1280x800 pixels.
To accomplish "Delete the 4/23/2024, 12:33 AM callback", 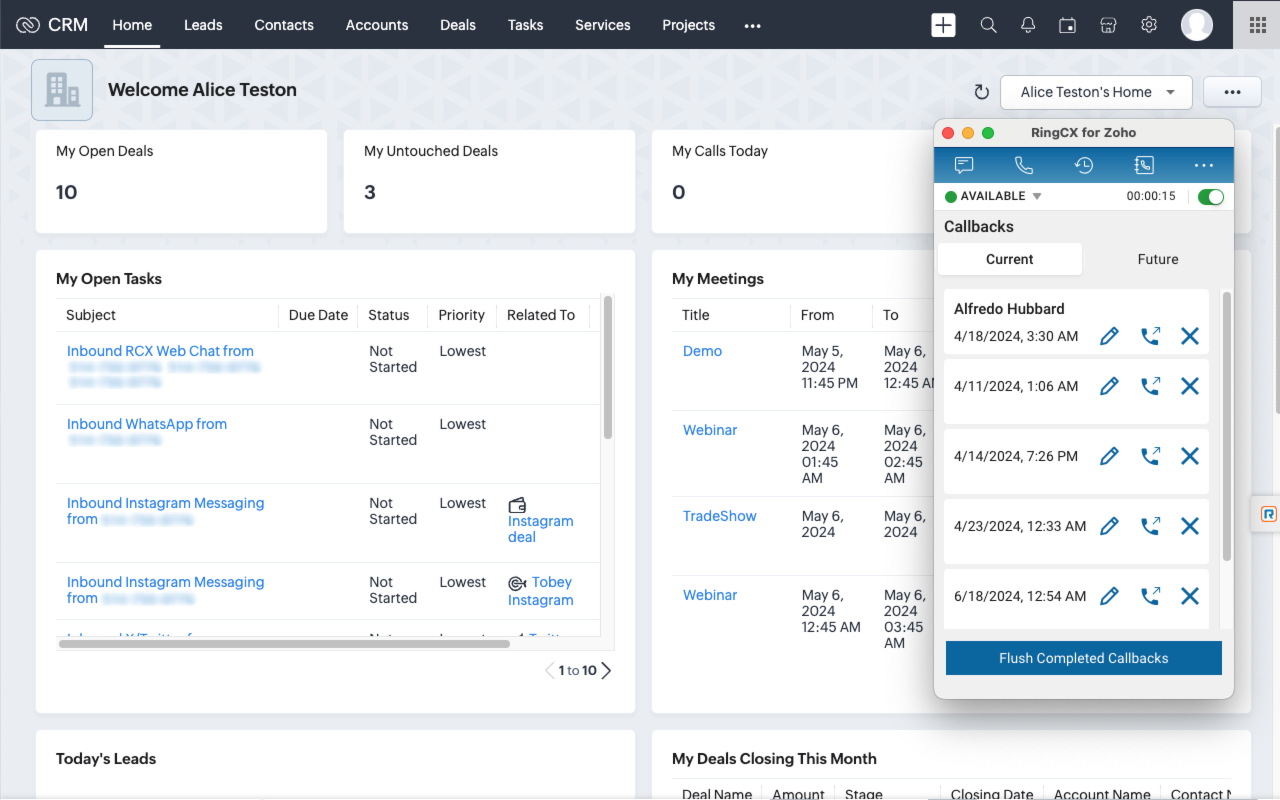I will [1190, 526].
